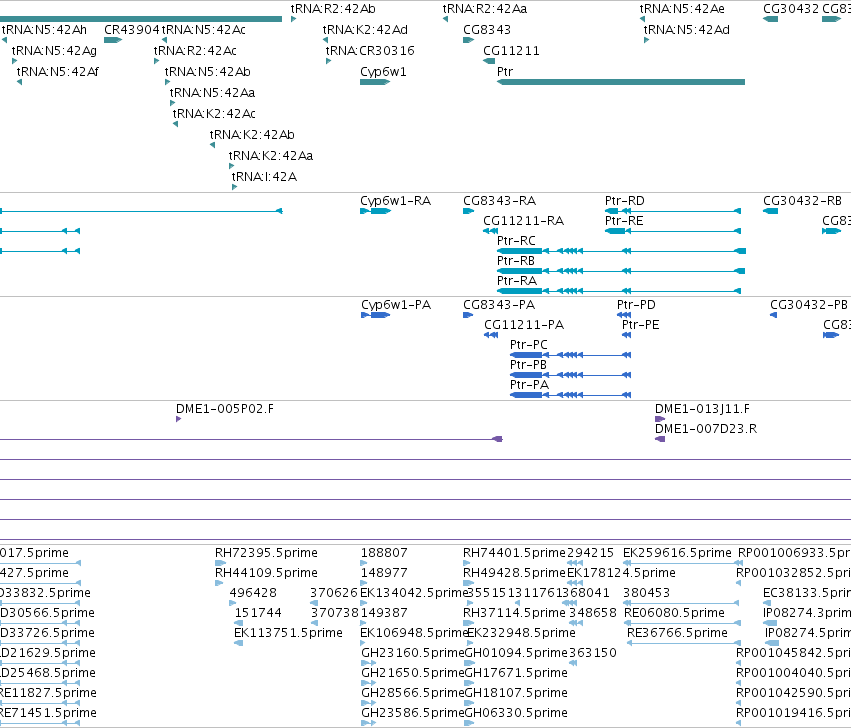Open the GH28566.5prime EST label
The height and width of the screenshot is (728, 851).
click(x=413, y=693)
